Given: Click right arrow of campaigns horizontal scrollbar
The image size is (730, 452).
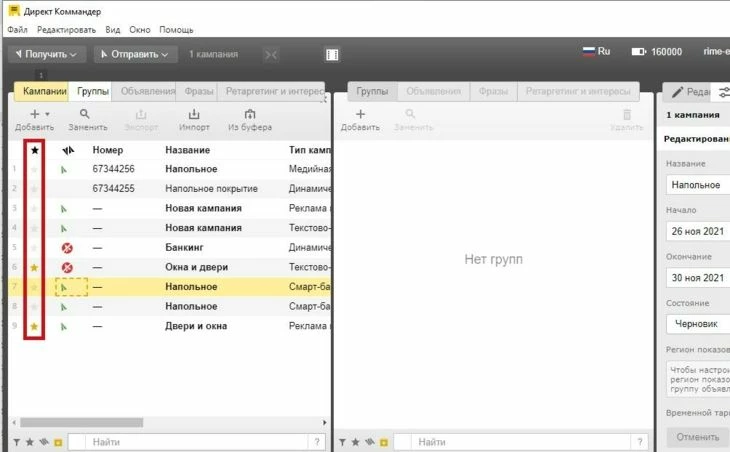Looking at the screenshot, I should (x=324, y=423).
